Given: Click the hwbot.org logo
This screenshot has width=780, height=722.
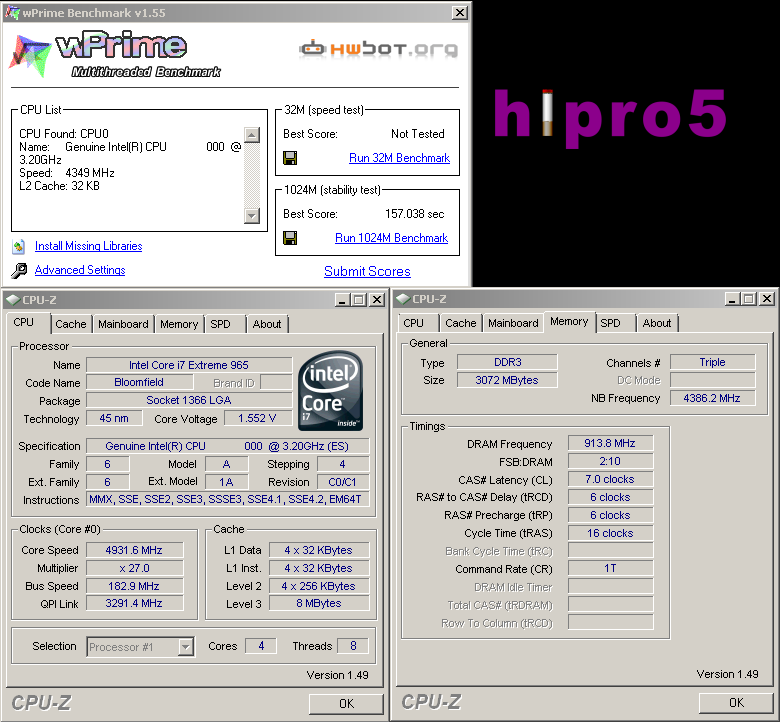Looking at the screenshot, I should (378, 49).
